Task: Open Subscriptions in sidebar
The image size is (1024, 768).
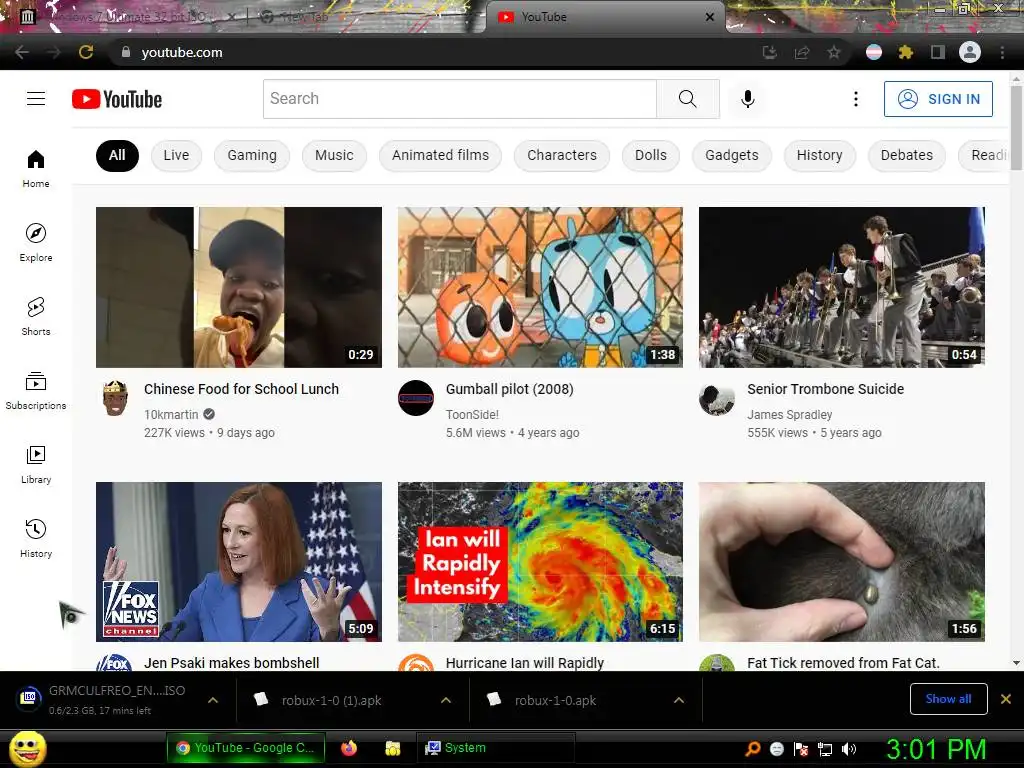Action: tap(36, 390)
